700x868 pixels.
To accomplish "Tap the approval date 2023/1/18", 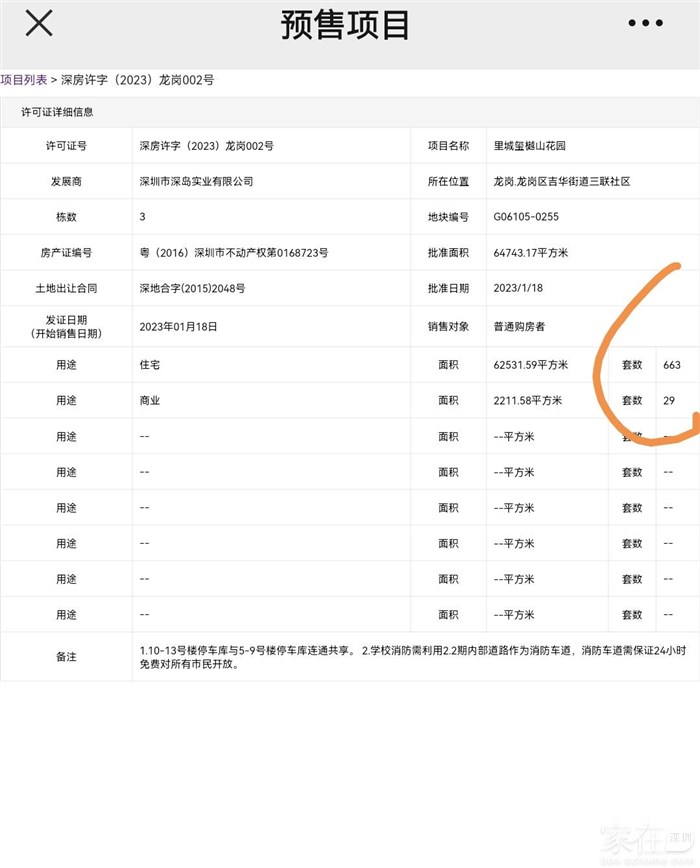I will pyautogui.click(x=516, y=289).
